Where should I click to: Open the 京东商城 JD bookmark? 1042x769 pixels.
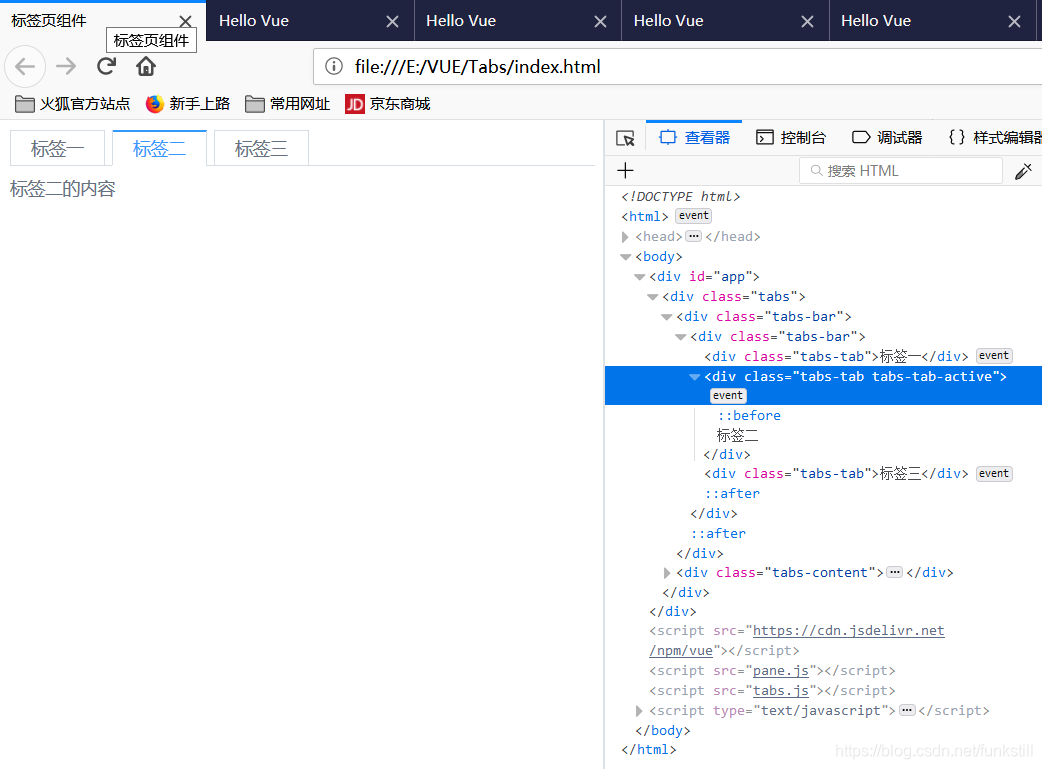pyautogui.click(x=387, y=104)
